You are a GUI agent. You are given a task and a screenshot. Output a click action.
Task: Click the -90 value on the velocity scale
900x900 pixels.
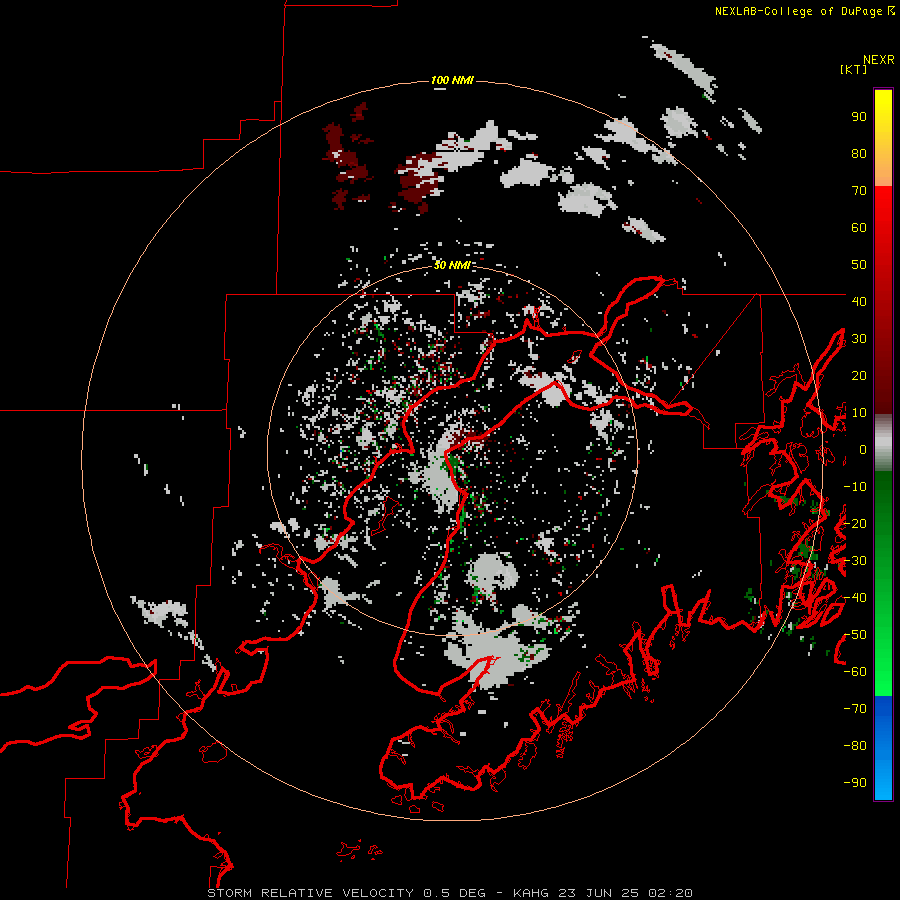click(x=855, y=783)
